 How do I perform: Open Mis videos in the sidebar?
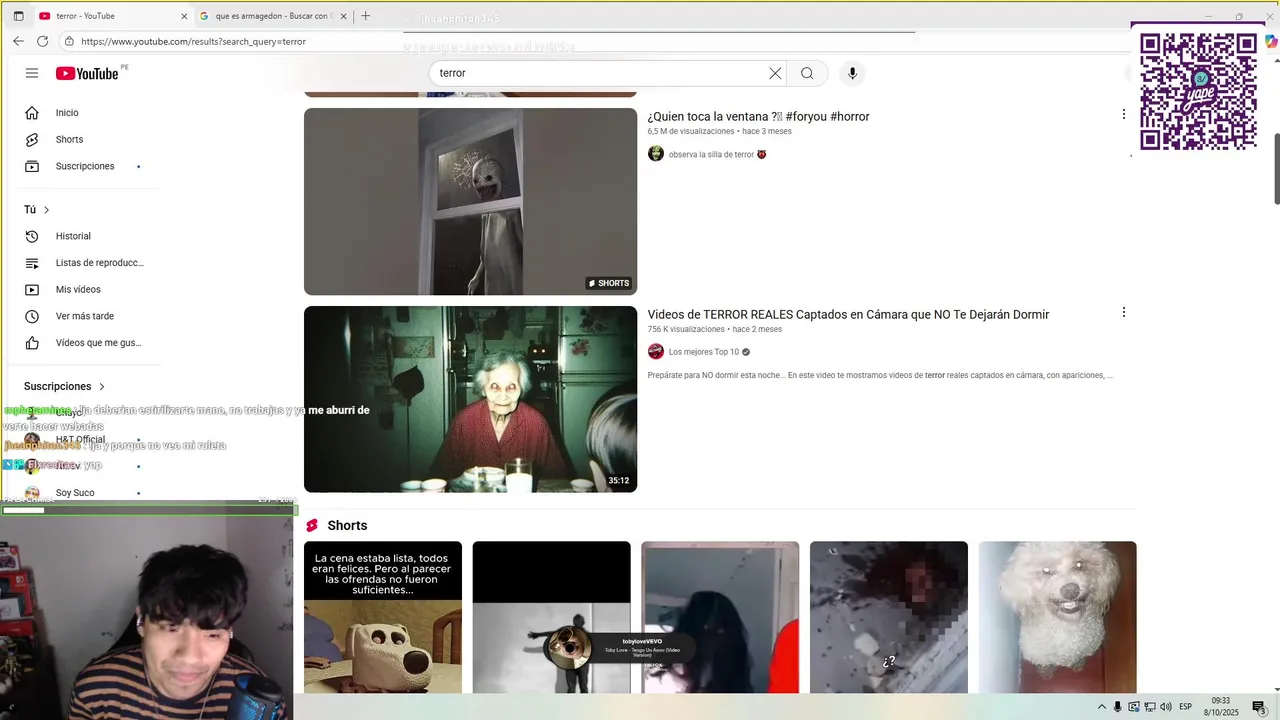click(78, 289)
